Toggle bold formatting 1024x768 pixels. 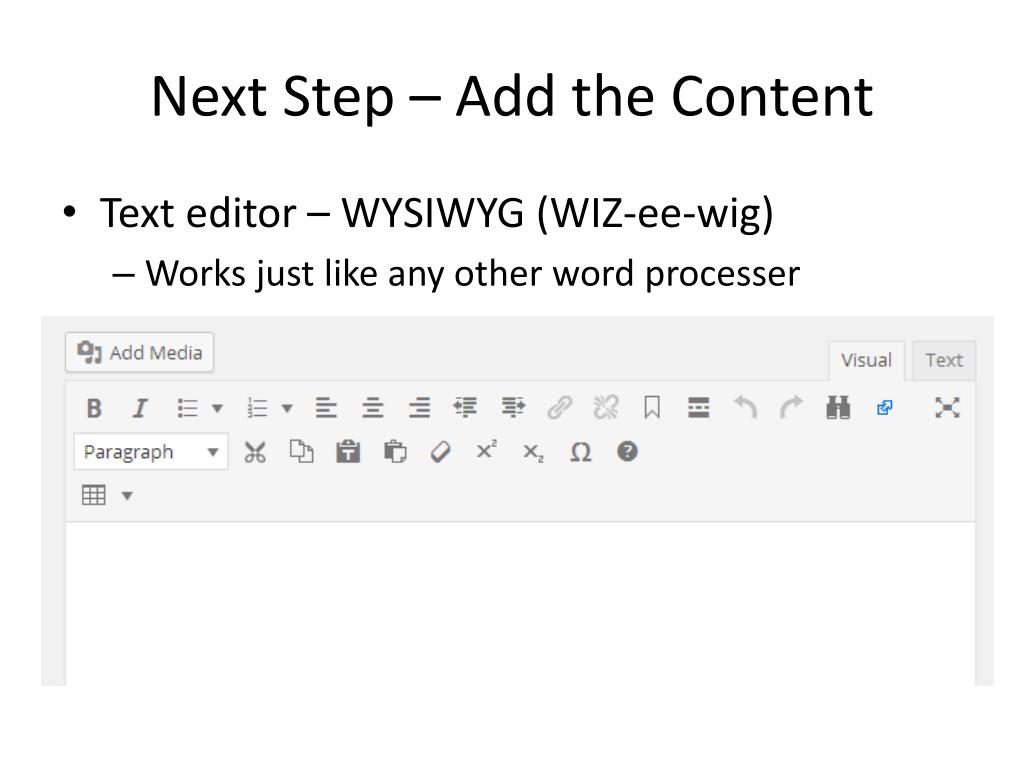tap(94, 408)
